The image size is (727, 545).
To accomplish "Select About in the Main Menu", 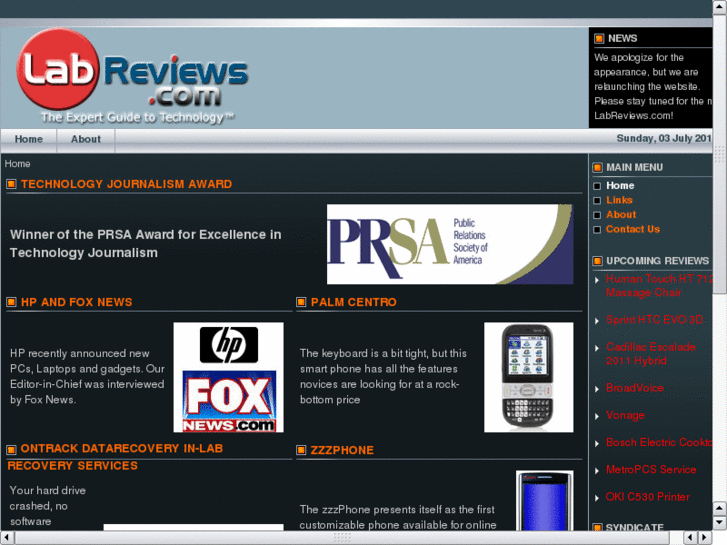I will (x=621, y=215).
